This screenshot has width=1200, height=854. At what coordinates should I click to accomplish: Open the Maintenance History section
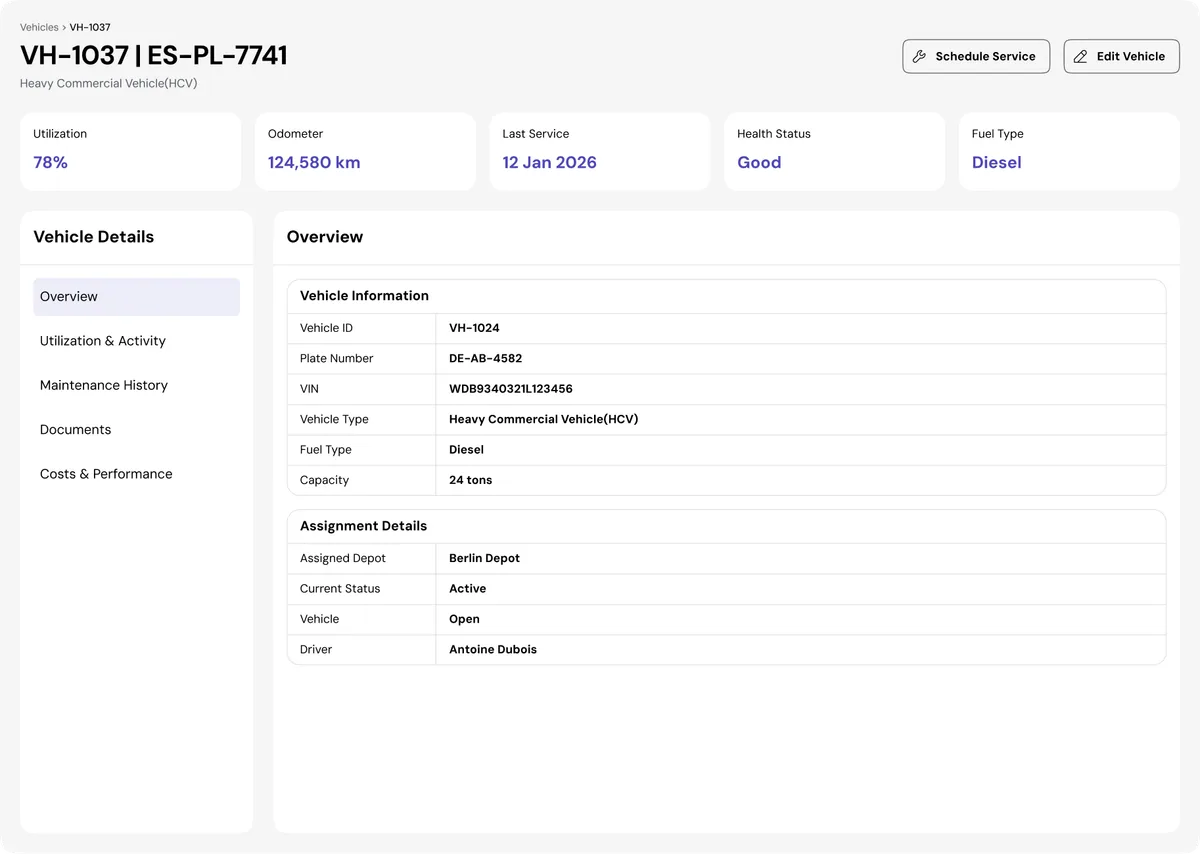(104, 385)
